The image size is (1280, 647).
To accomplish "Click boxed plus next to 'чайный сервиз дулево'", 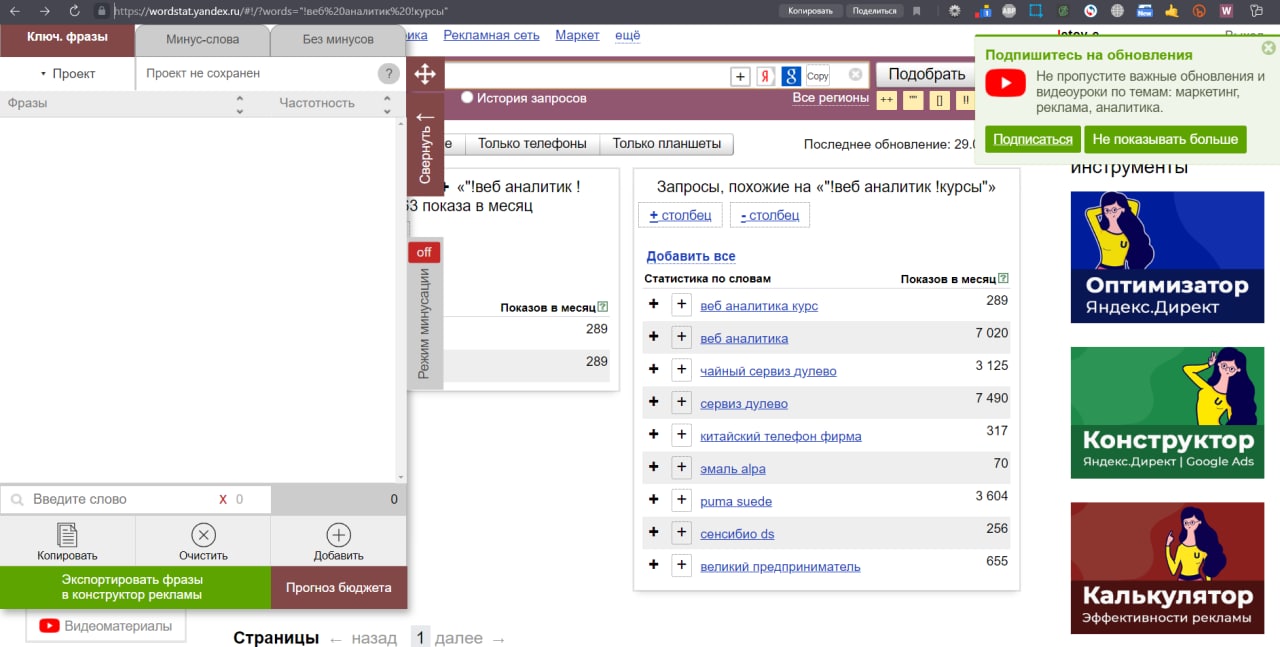I will point(681,370).
